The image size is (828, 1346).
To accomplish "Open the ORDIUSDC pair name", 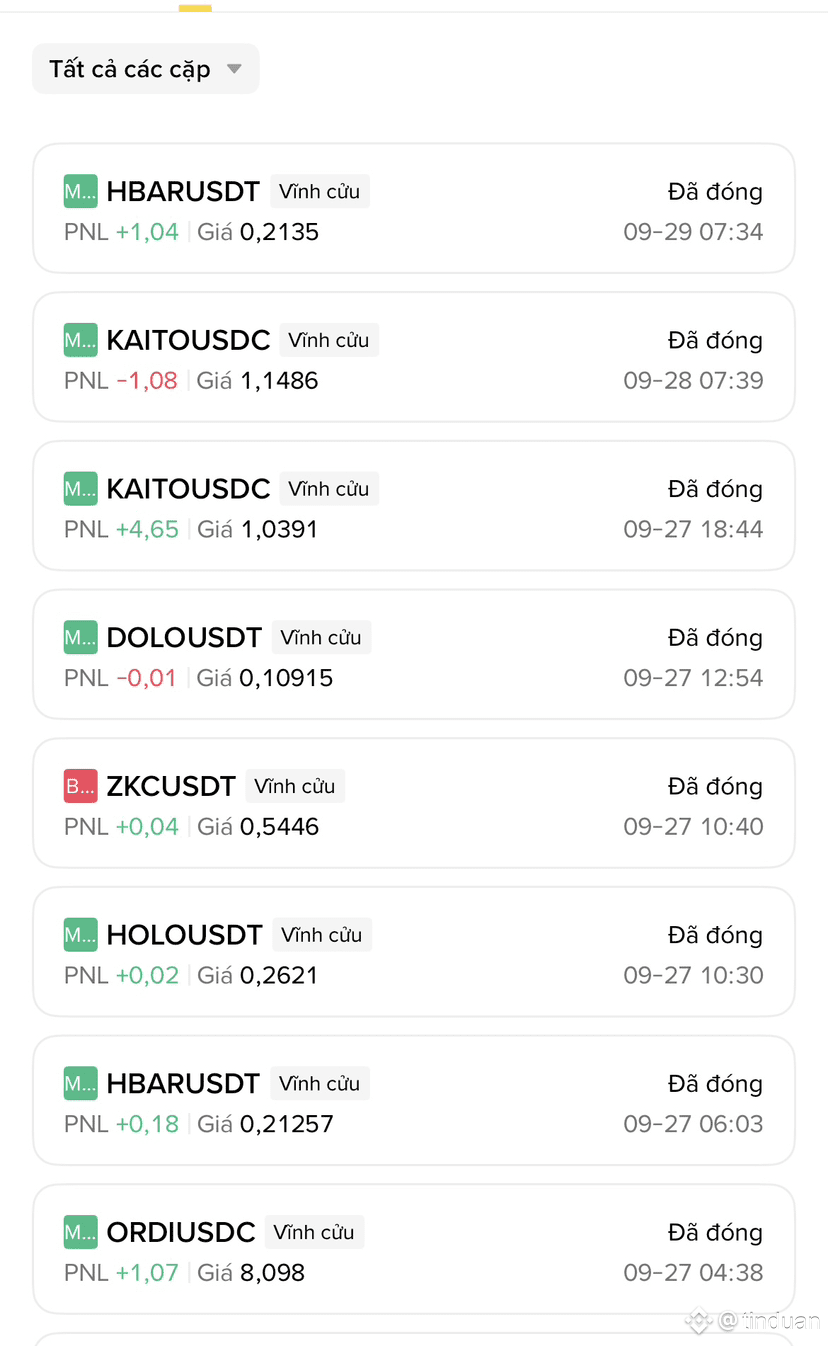I will (x=181, y=1232).
